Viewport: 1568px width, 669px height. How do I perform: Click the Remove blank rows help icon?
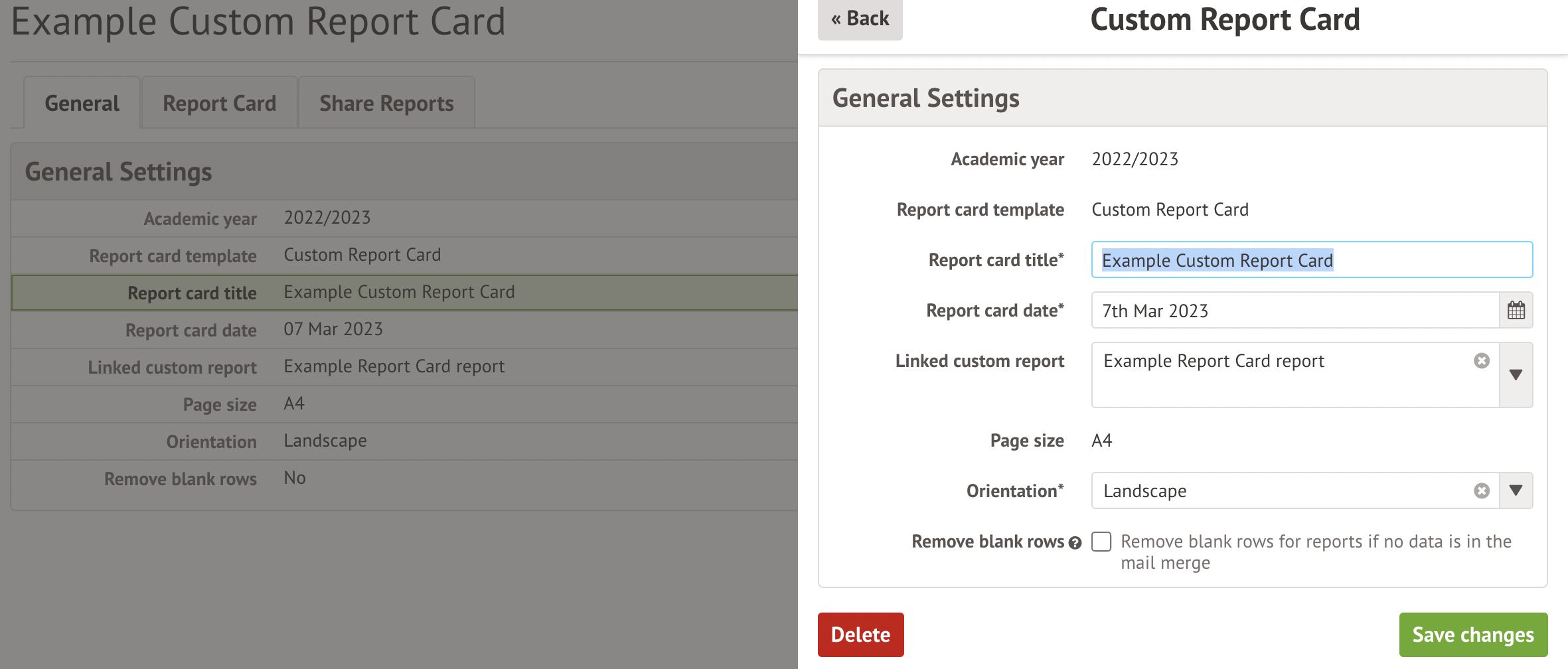(x=1075, y=543)
